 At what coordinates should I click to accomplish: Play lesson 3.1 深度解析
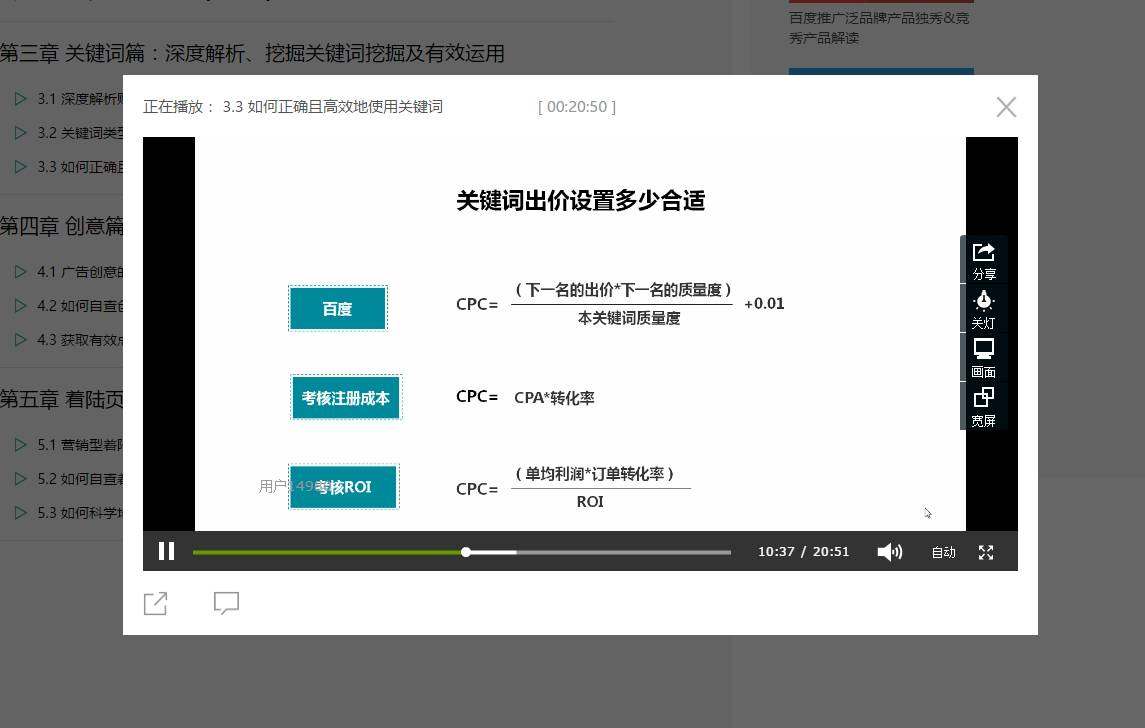pyautogui.click(x=80, y=99)
